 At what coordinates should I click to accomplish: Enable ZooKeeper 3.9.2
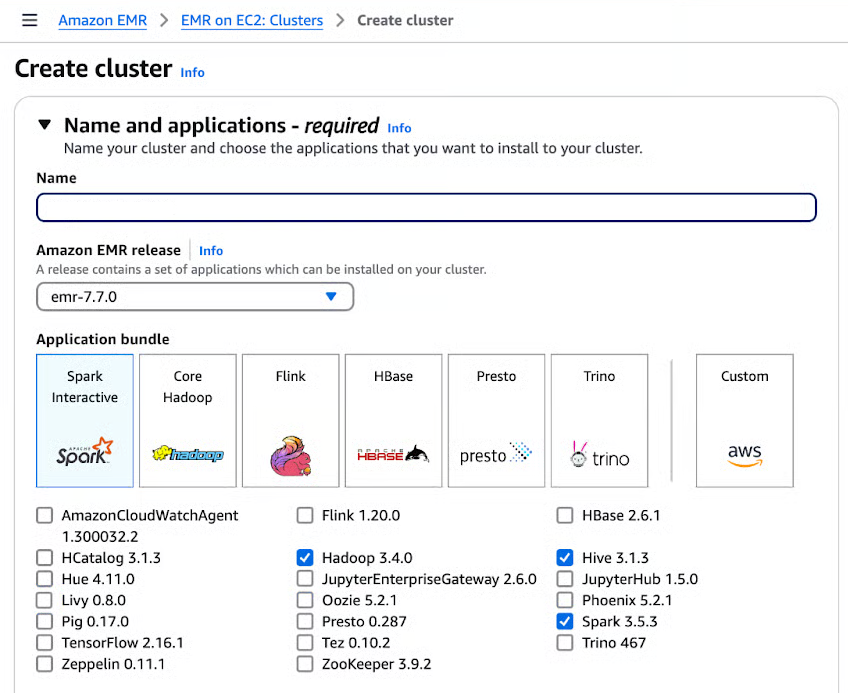305,664
